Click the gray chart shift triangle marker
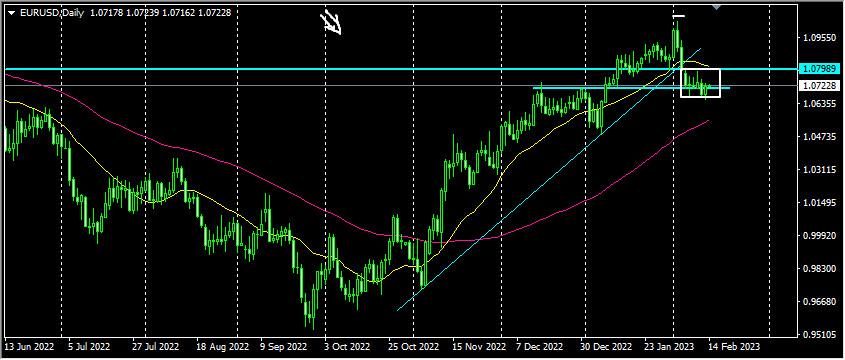 716,6
